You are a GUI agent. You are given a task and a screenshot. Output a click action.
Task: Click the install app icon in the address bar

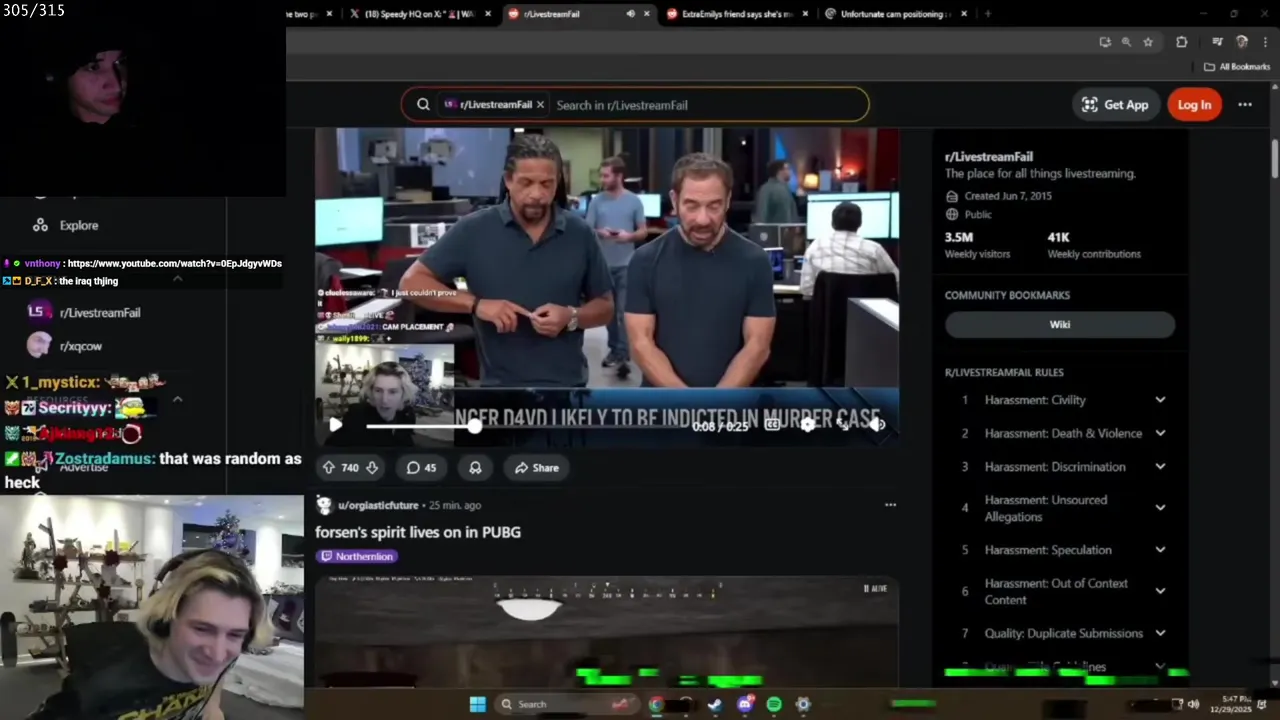click(1104, 42)
